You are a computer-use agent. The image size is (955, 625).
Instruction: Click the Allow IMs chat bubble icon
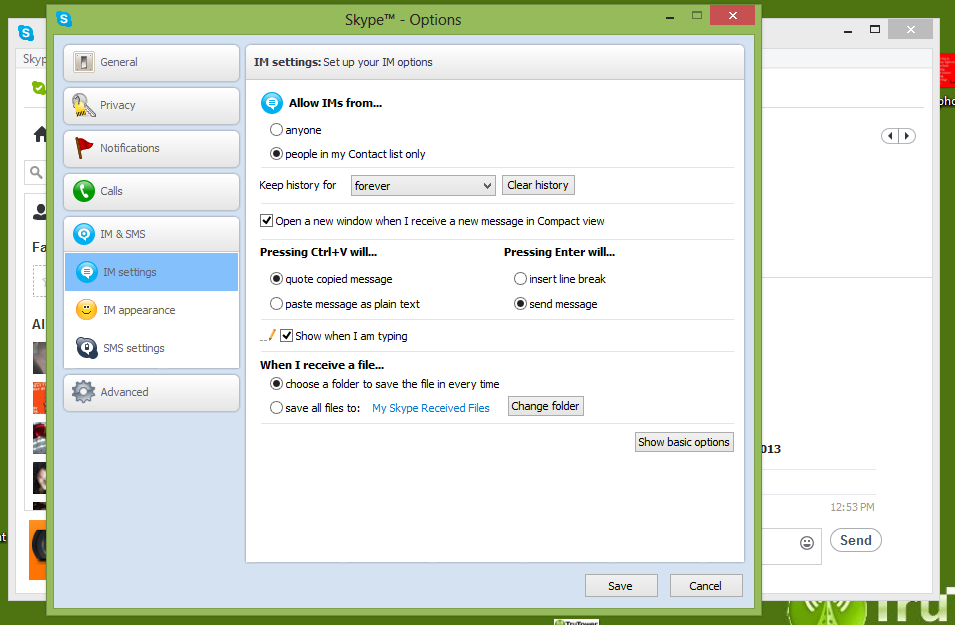(x=272, y=103)
